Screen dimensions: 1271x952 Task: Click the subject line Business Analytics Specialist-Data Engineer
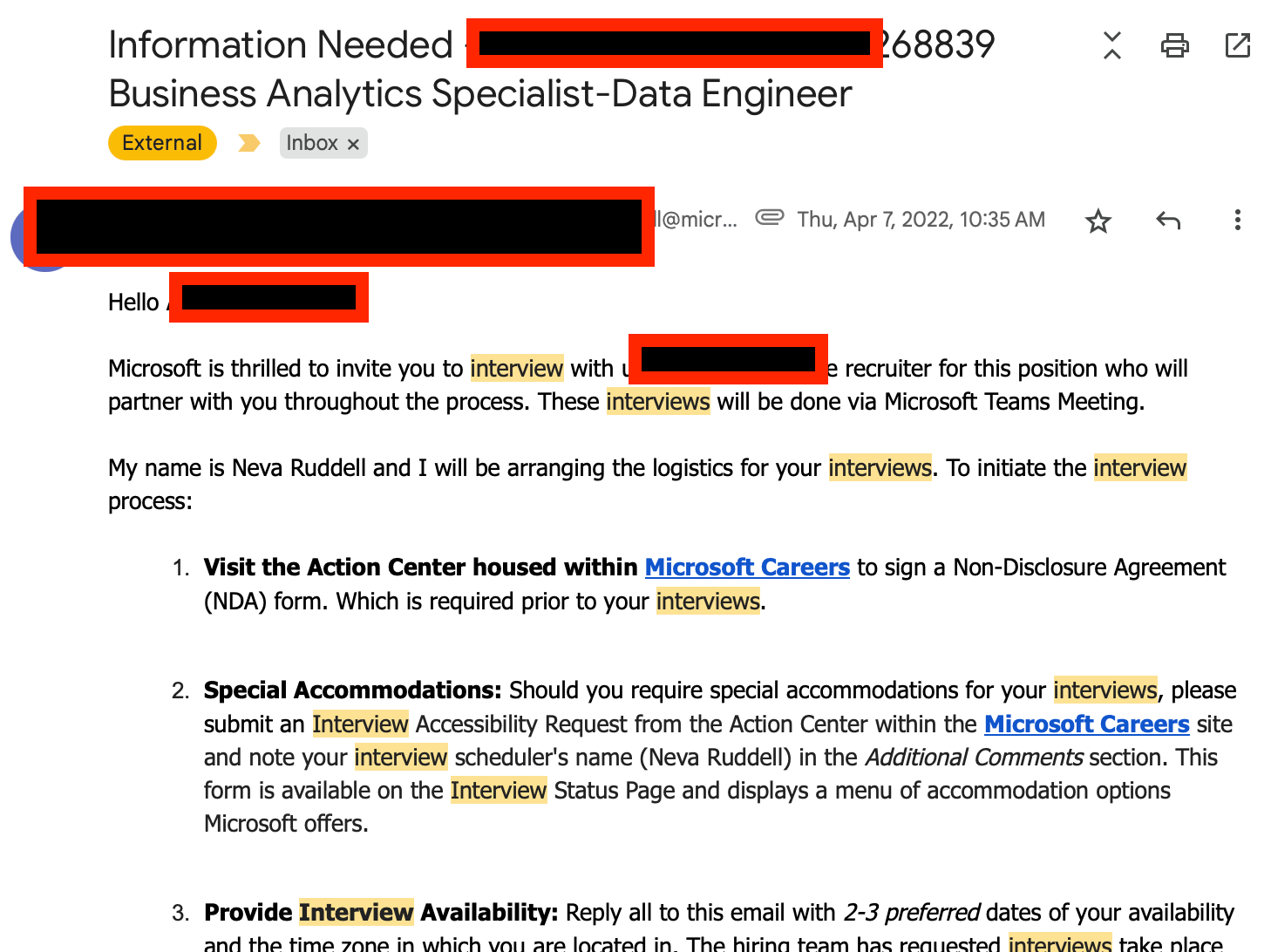click(x=479, y=94)
